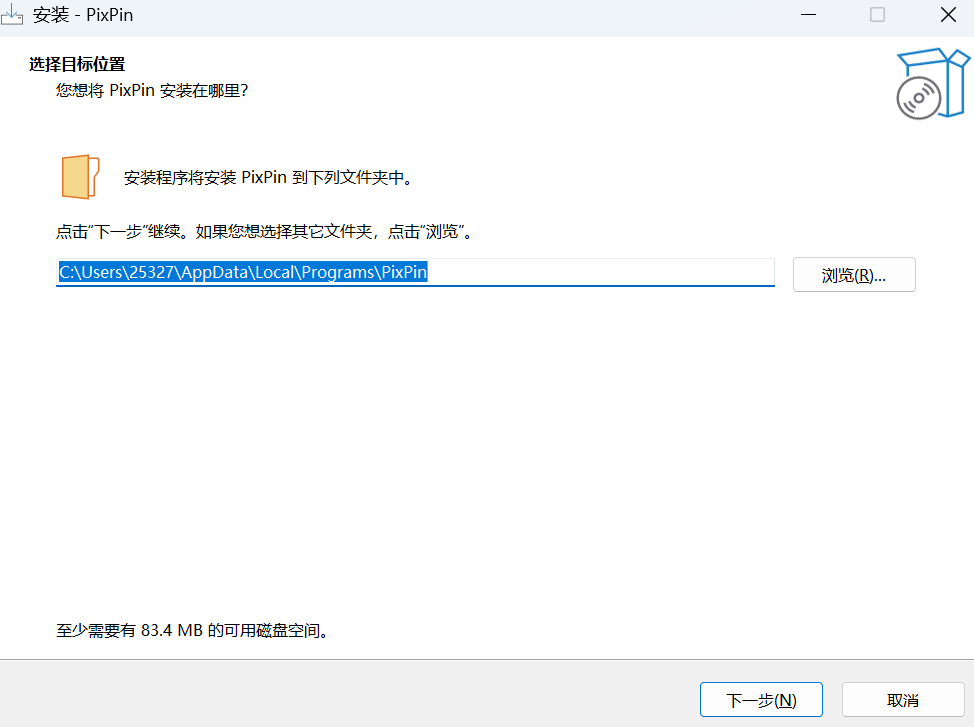Click the maximize icon on title bar
974x727 pixels.
877,14
